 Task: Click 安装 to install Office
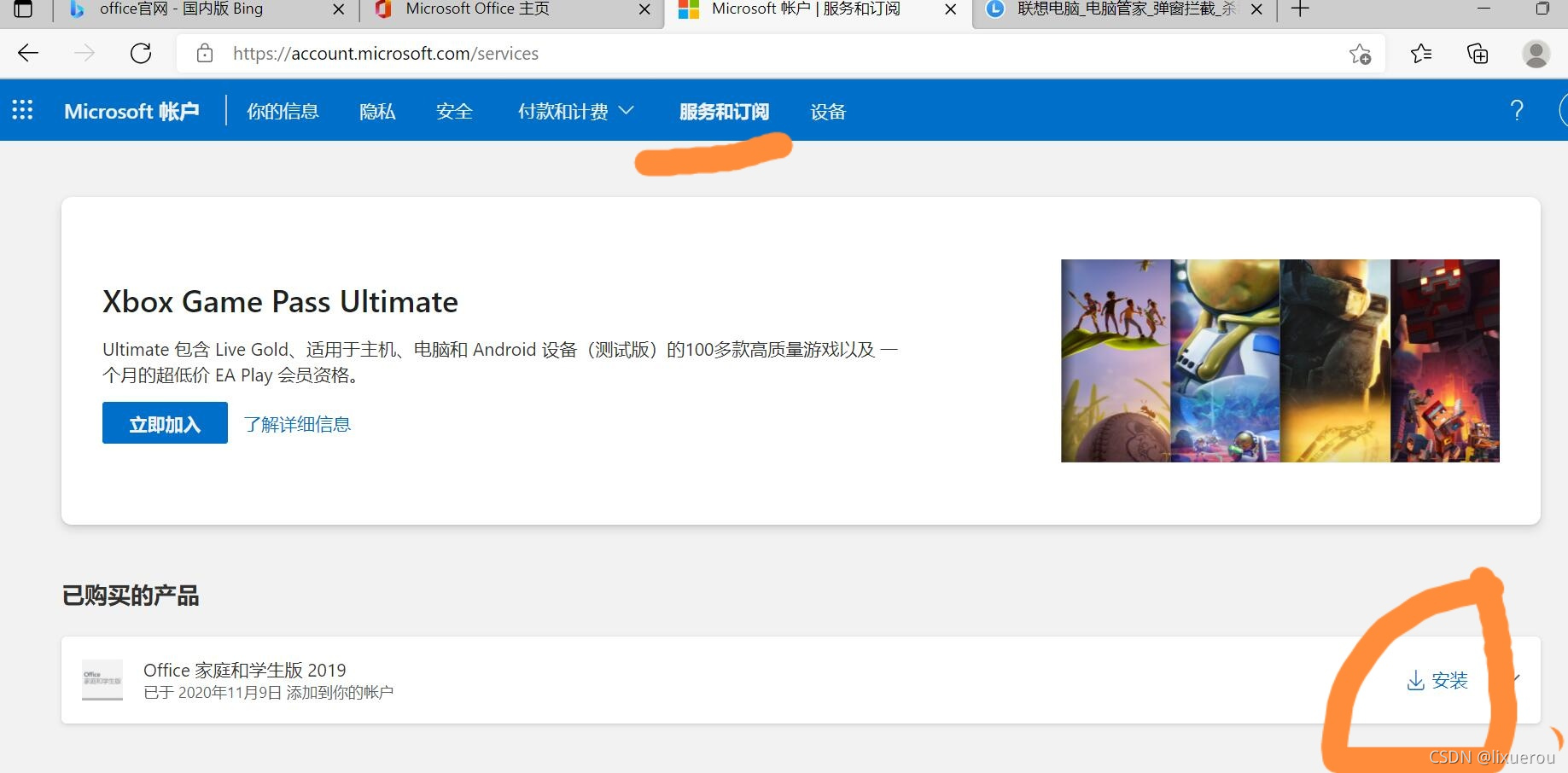pos(1437,680)
